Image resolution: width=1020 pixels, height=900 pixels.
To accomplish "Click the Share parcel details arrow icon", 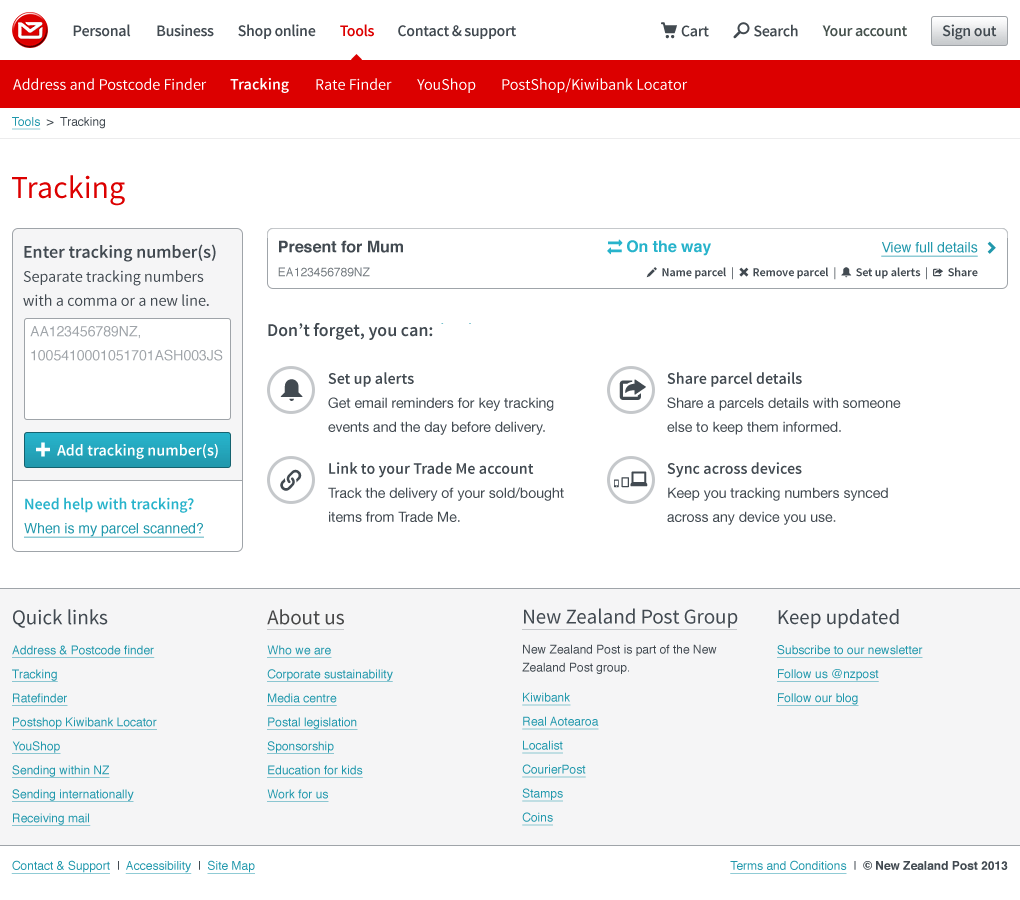I will [630, 390].
